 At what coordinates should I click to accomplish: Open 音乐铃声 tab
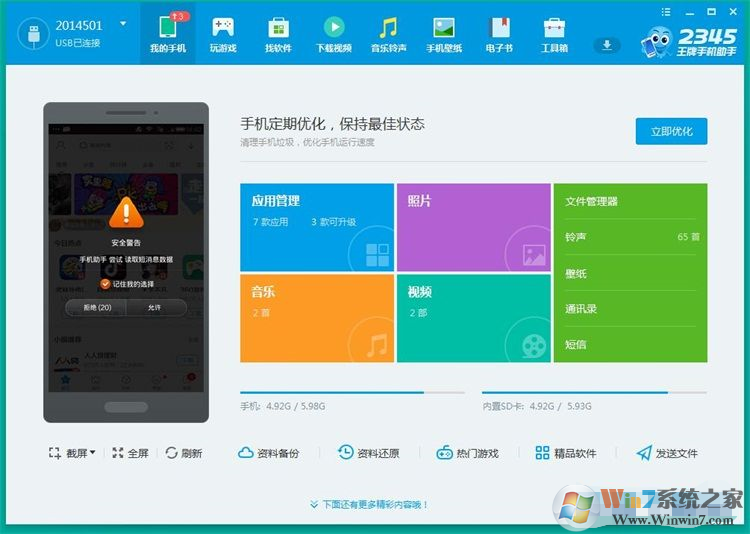click(x=388, y=33)
